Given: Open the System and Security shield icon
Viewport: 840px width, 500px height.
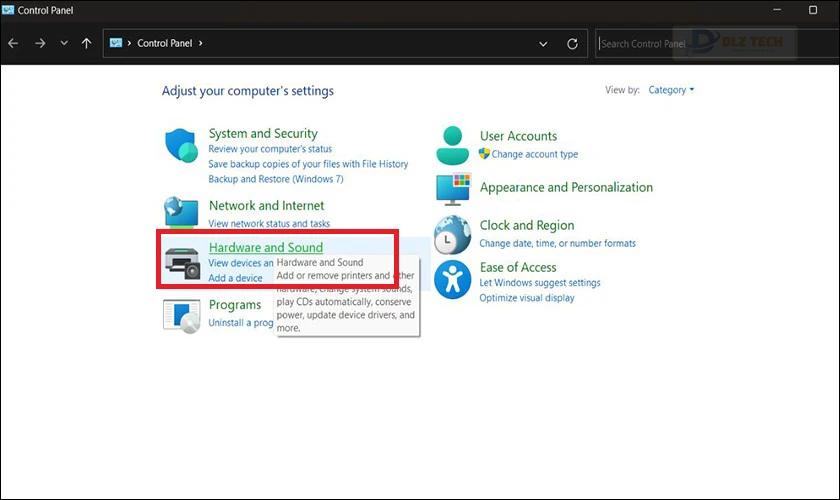Looking at the screenshot, I should 182,145.
